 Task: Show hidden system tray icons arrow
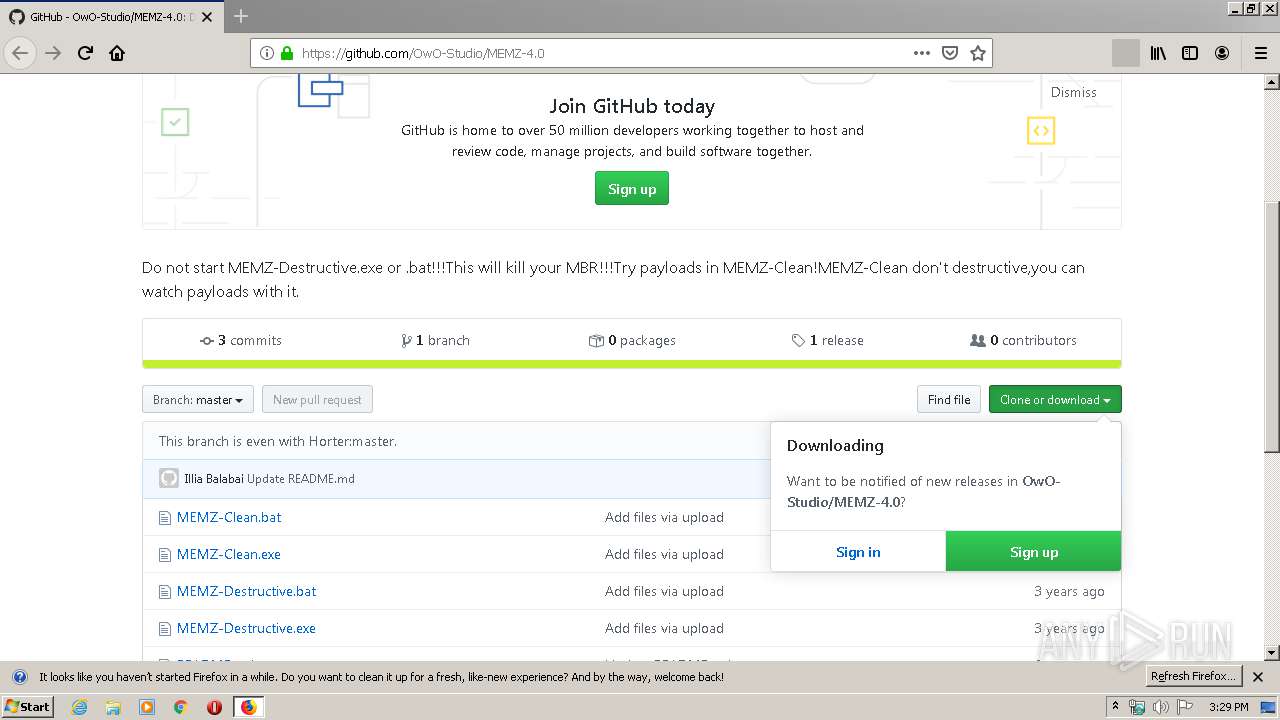[x=1115, y=707]
